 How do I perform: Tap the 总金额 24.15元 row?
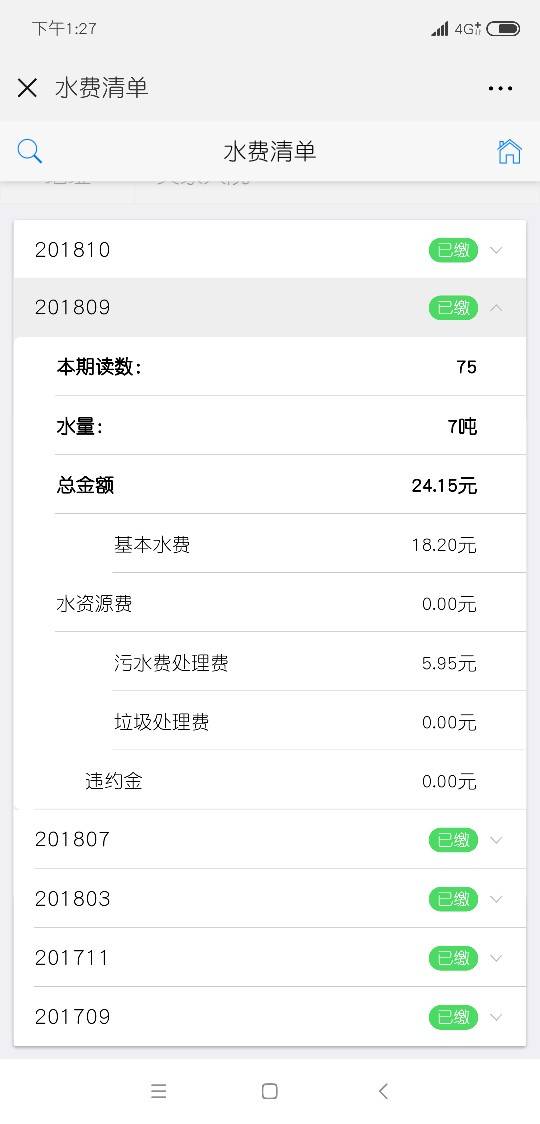tap(290, 485)
